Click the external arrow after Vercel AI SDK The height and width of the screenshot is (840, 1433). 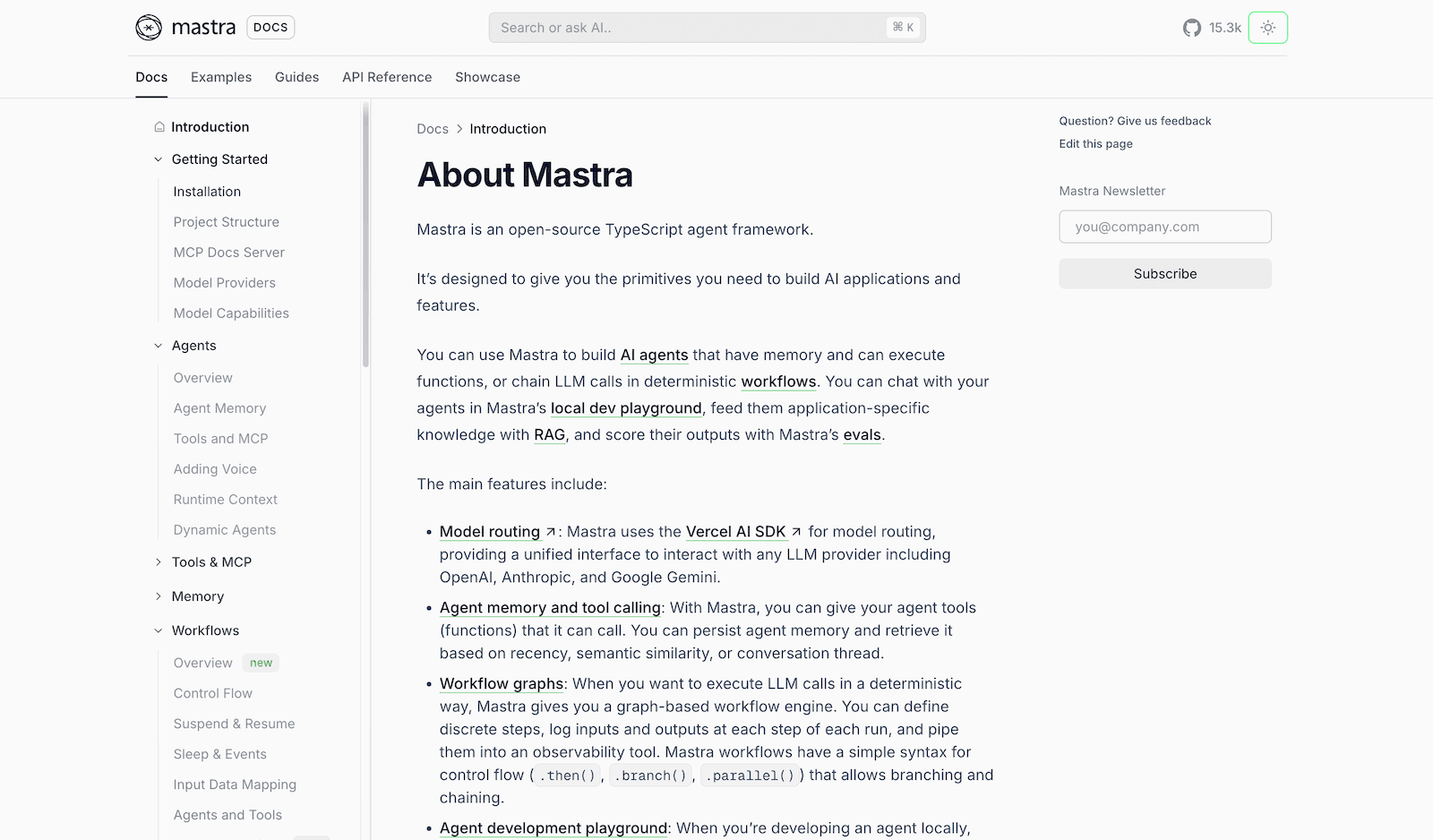(796, 532)
